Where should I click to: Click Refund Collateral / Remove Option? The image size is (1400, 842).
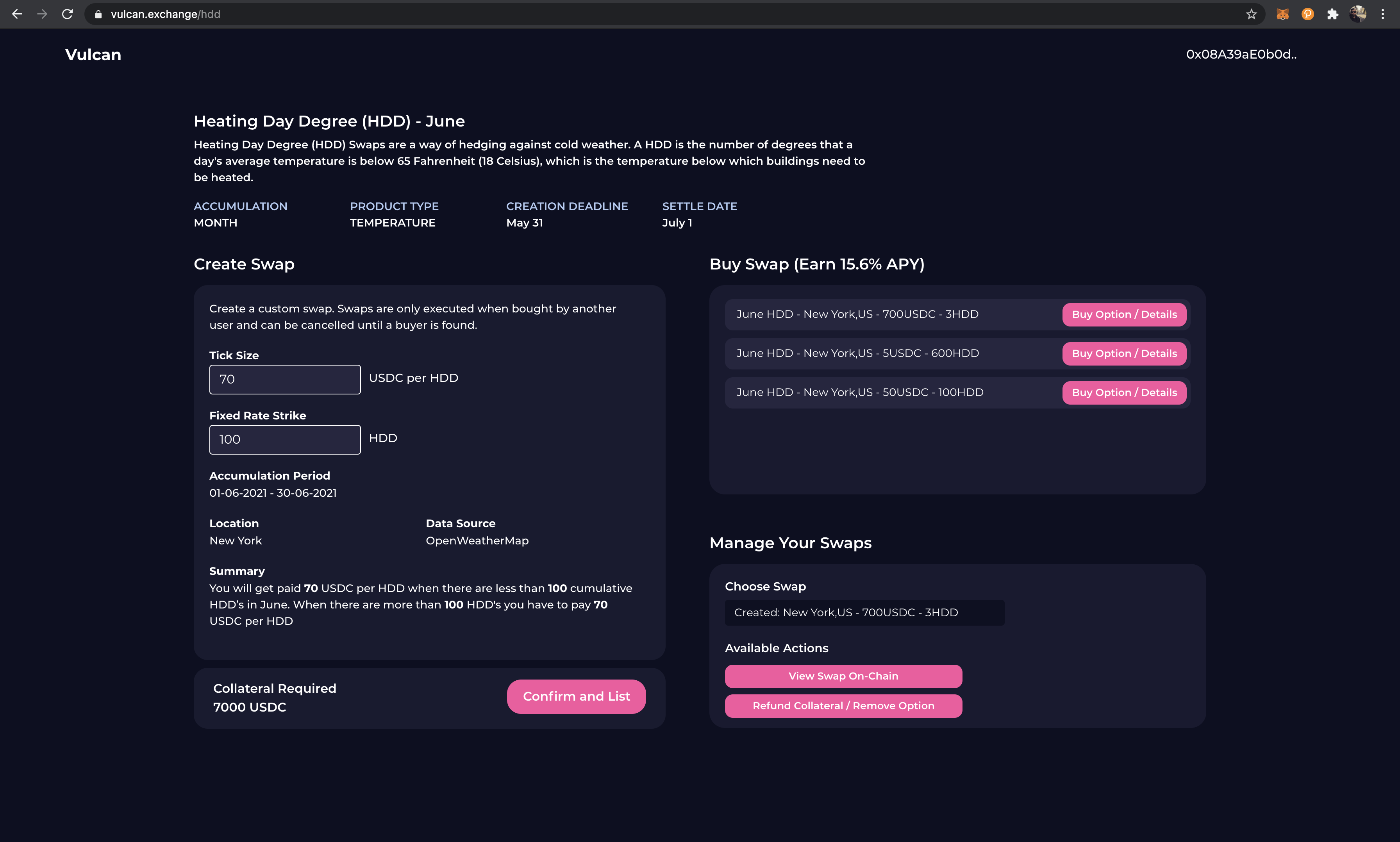click(843, 705)
